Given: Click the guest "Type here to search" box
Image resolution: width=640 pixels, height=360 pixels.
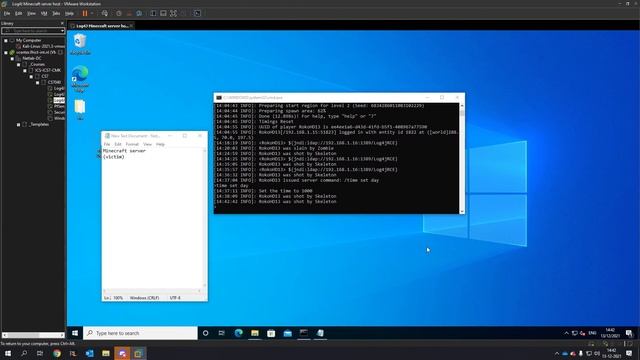Looking at the screenshot, I should click(140, 333).
